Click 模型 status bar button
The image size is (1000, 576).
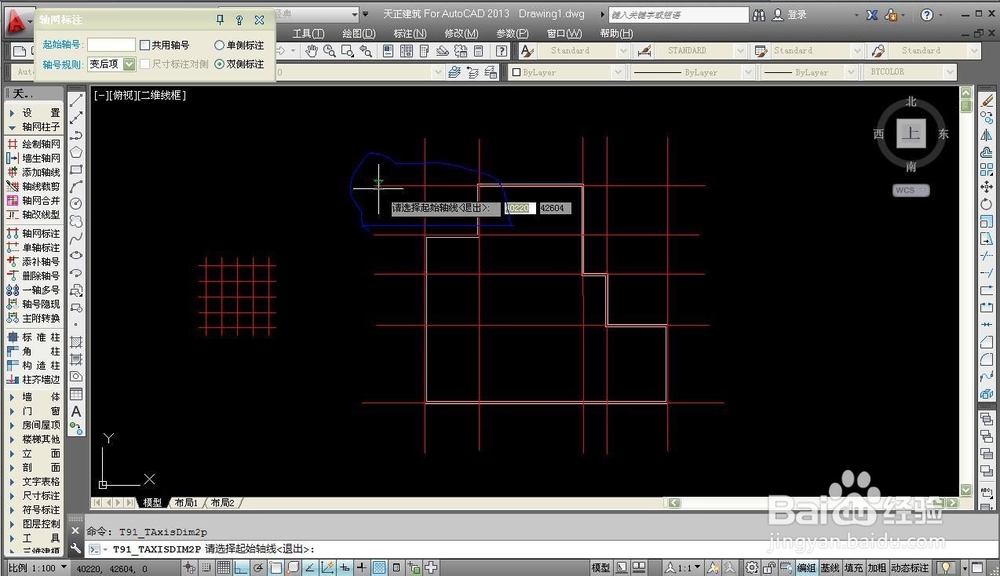point(600,567)
